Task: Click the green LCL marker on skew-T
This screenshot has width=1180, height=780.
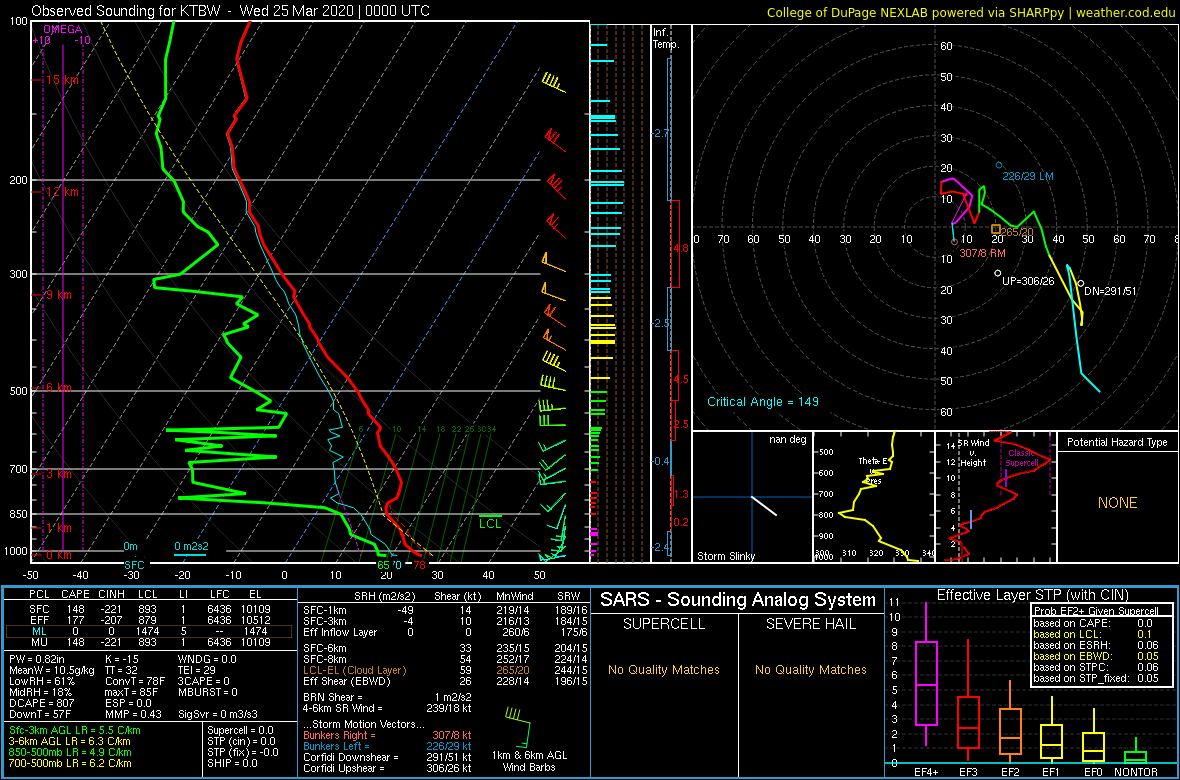Action: coord(491,521)
